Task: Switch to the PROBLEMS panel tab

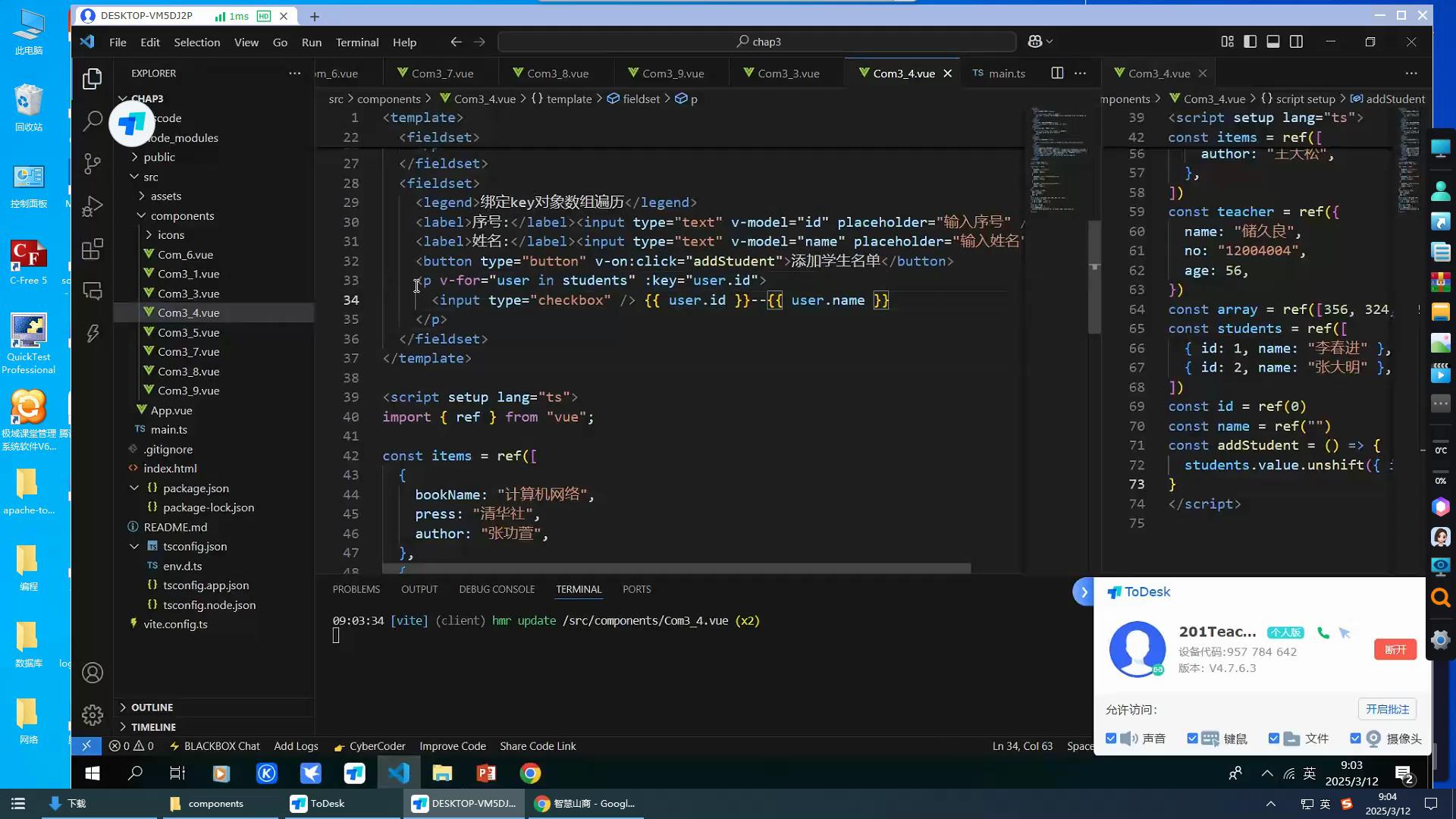Action: pyautogui.click(x=356, y=589)
